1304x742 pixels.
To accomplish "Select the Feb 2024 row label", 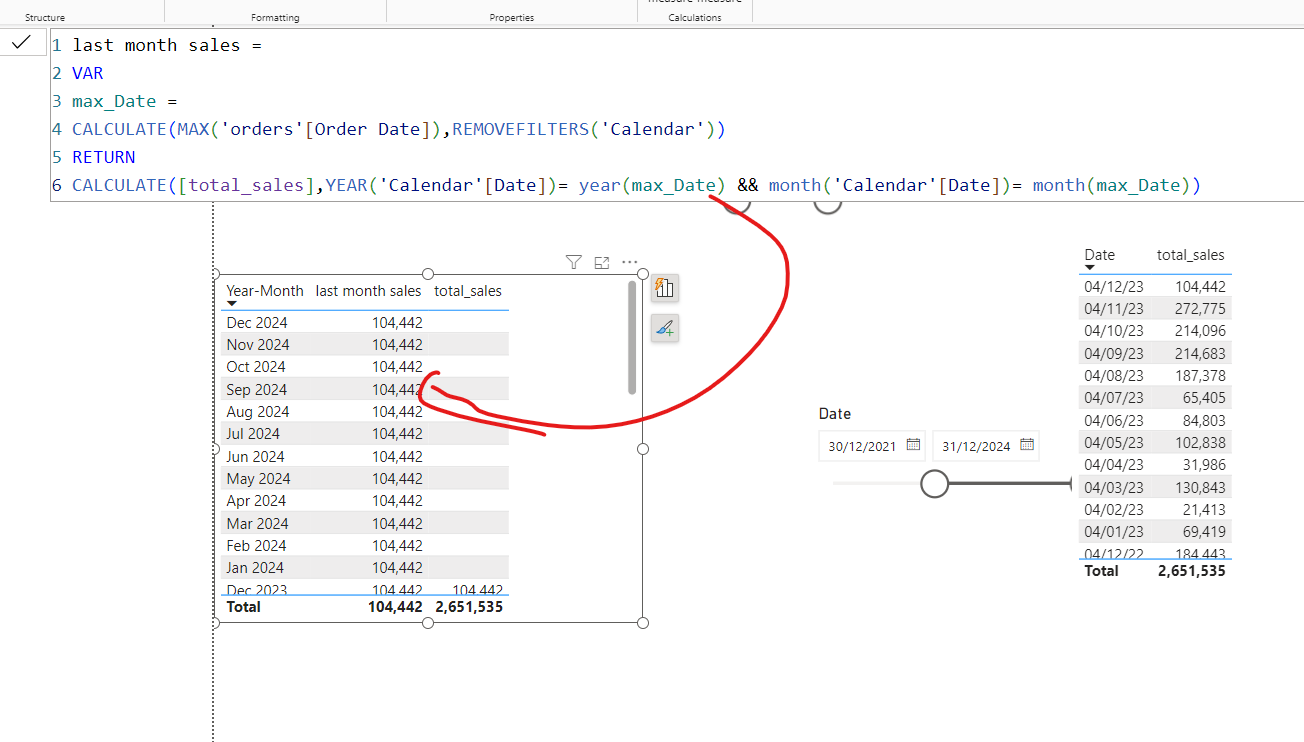I will click(x=256, y=545).
